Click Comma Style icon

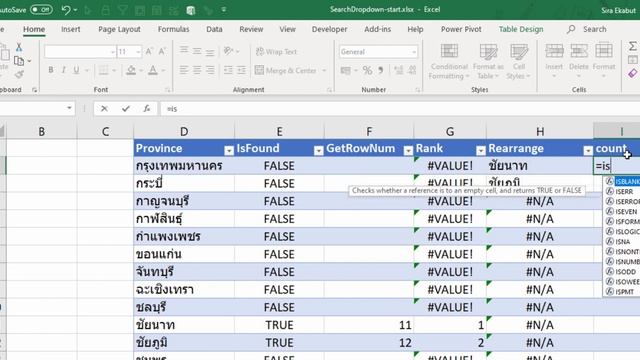(380, 71)
